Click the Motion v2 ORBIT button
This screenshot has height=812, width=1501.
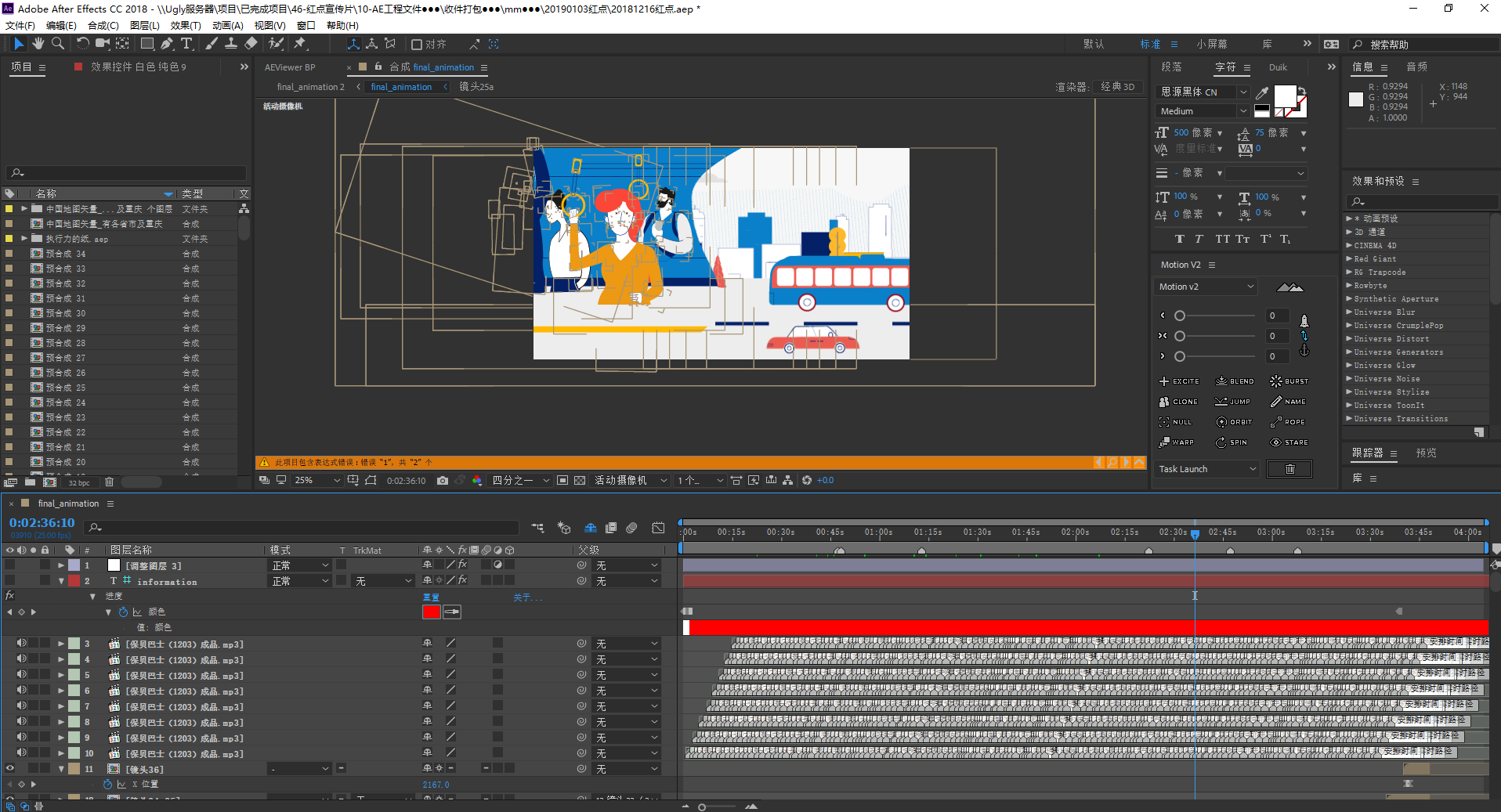[1234, 422]
